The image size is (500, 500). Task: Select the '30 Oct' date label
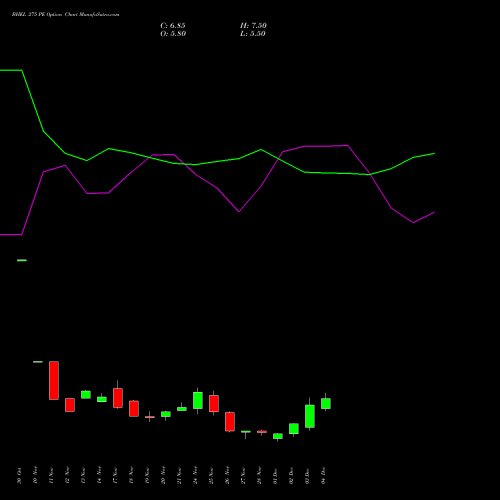pyautogui.click(x=19, y=476)
